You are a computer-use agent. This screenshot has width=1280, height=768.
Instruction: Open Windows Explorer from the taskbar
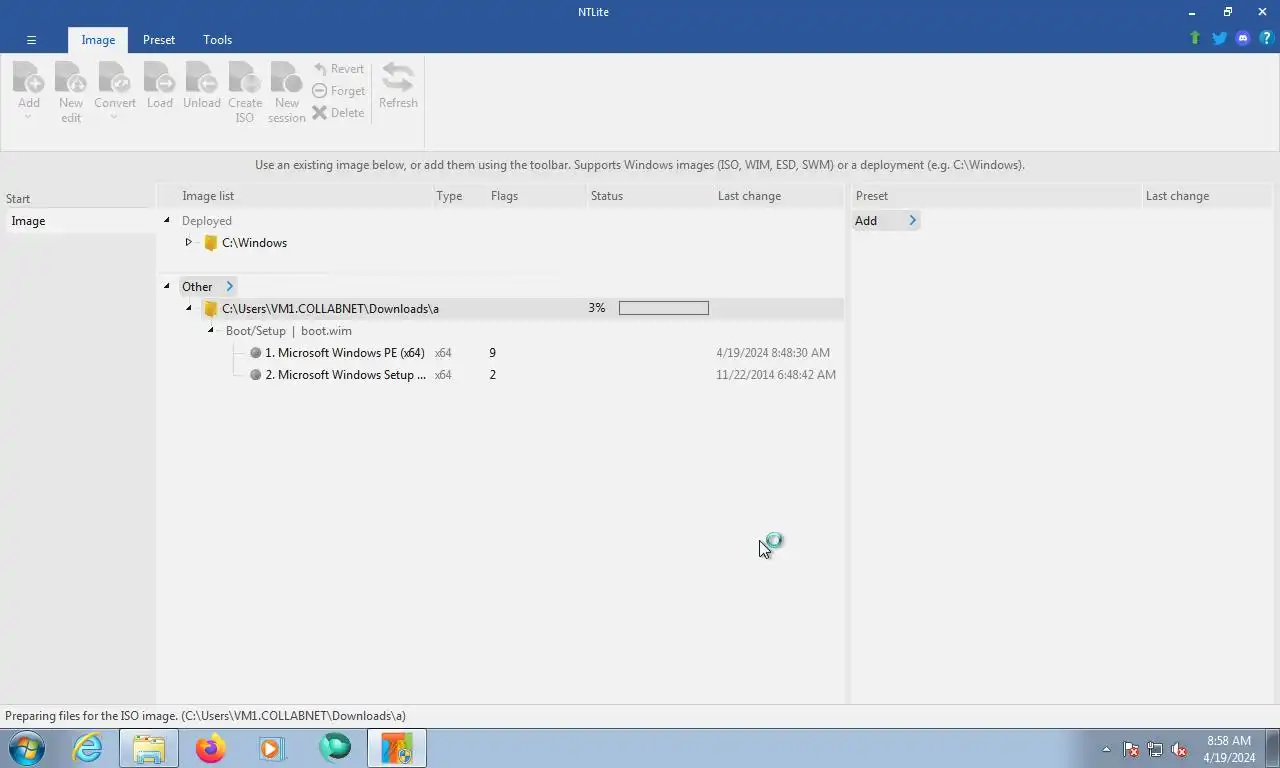149,748
